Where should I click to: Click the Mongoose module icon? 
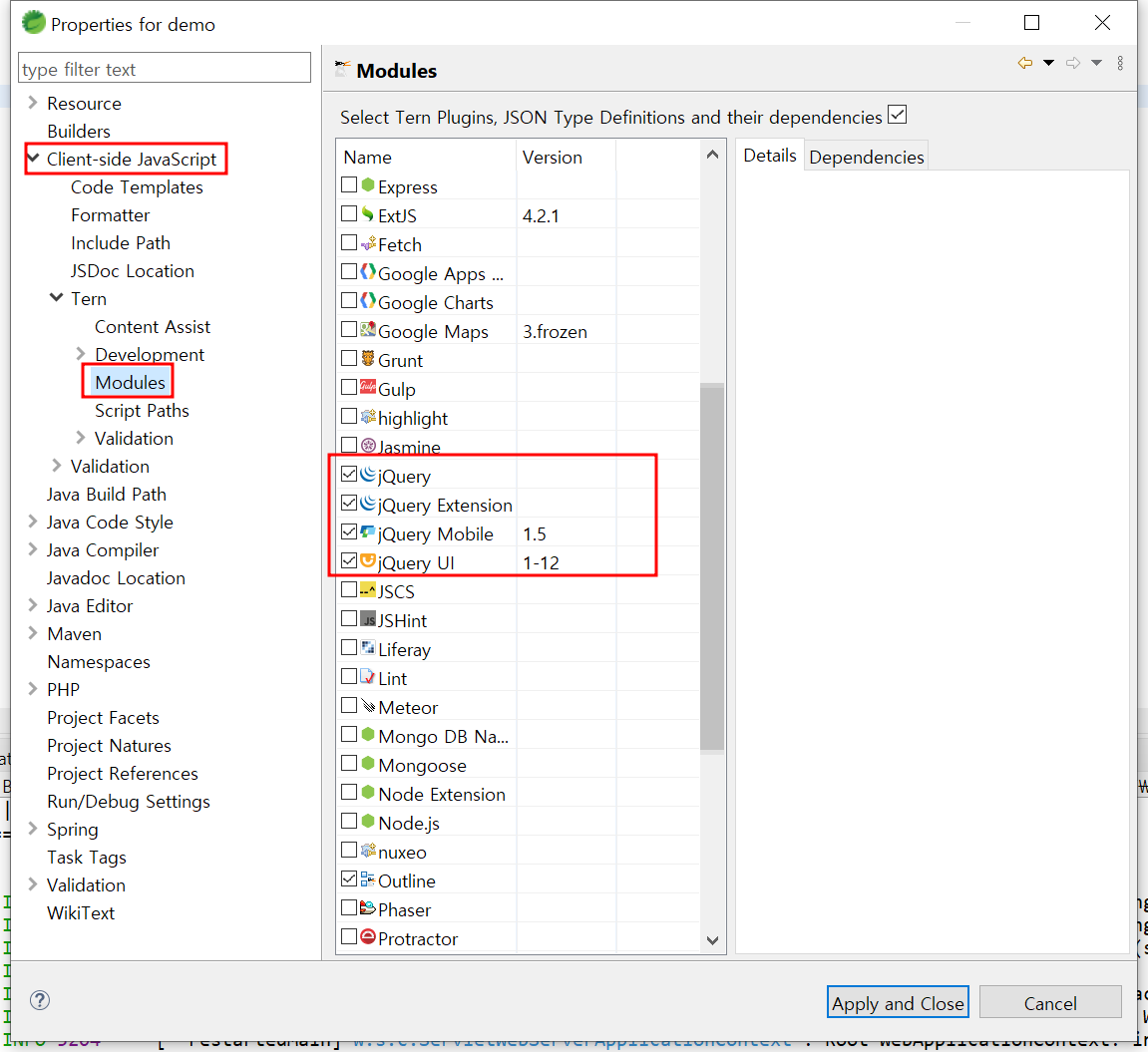[368, 764]
